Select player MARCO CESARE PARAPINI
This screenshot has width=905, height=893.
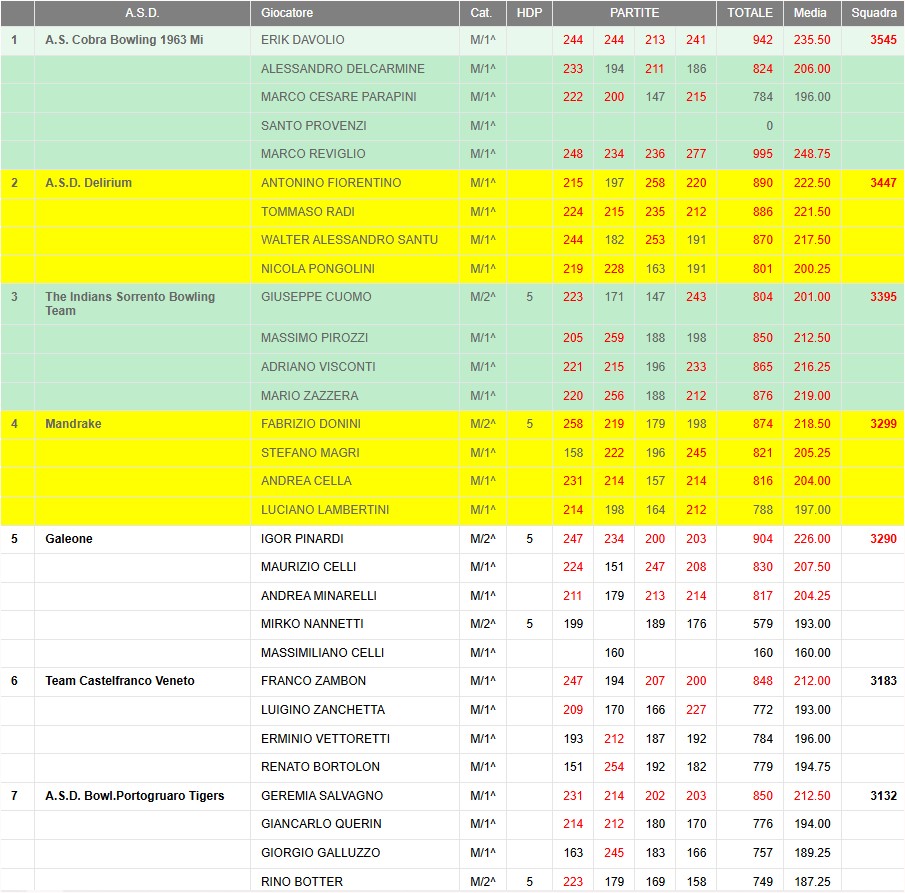[339, 96]
